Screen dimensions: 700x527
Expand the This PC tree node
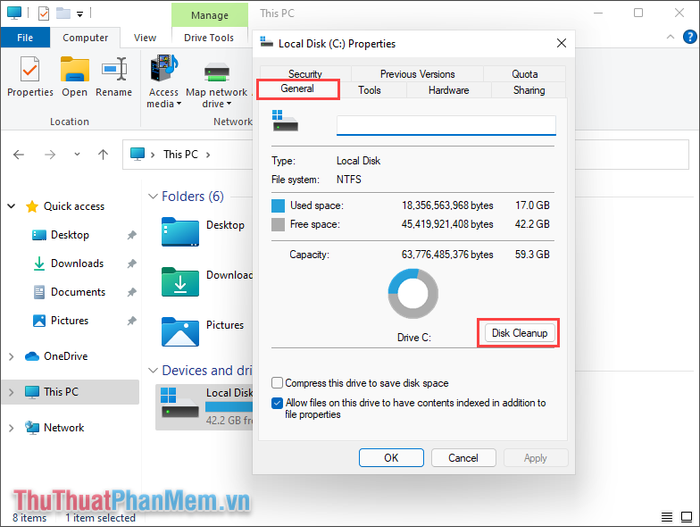(x=12, y=392)
